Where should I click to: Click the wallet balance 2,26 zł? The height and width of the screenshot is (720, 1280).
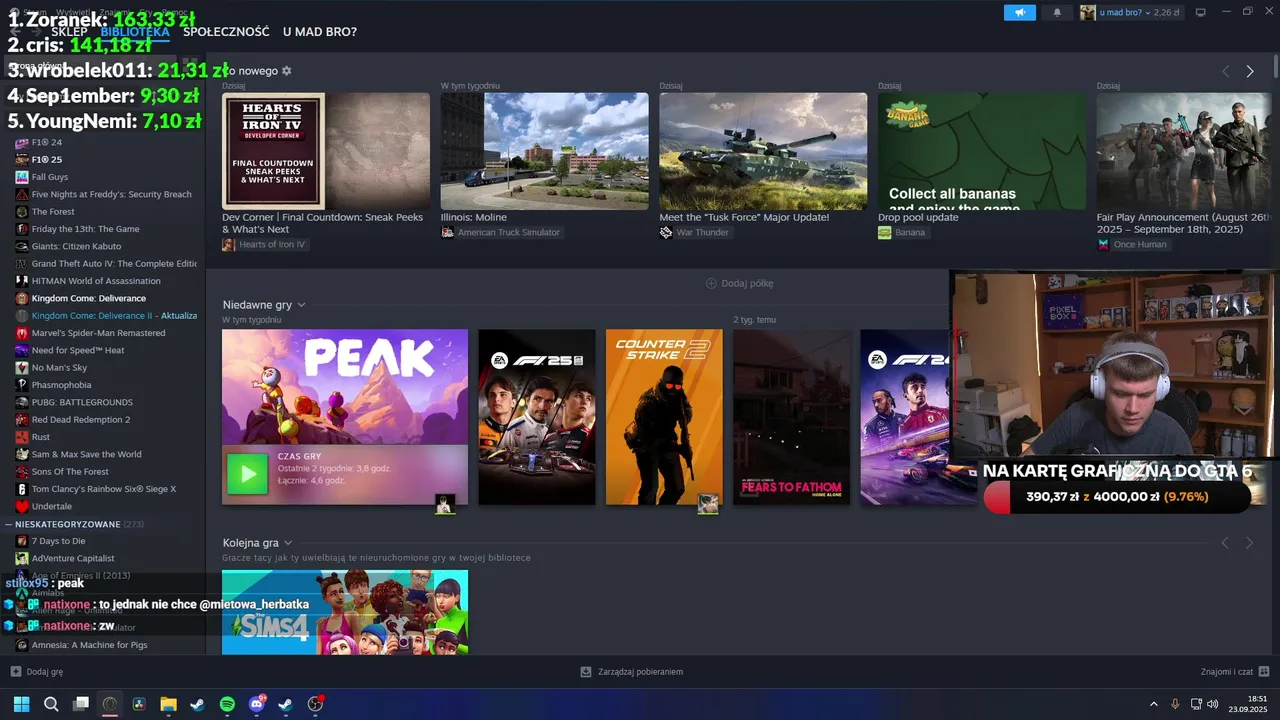coord(1166,13)
